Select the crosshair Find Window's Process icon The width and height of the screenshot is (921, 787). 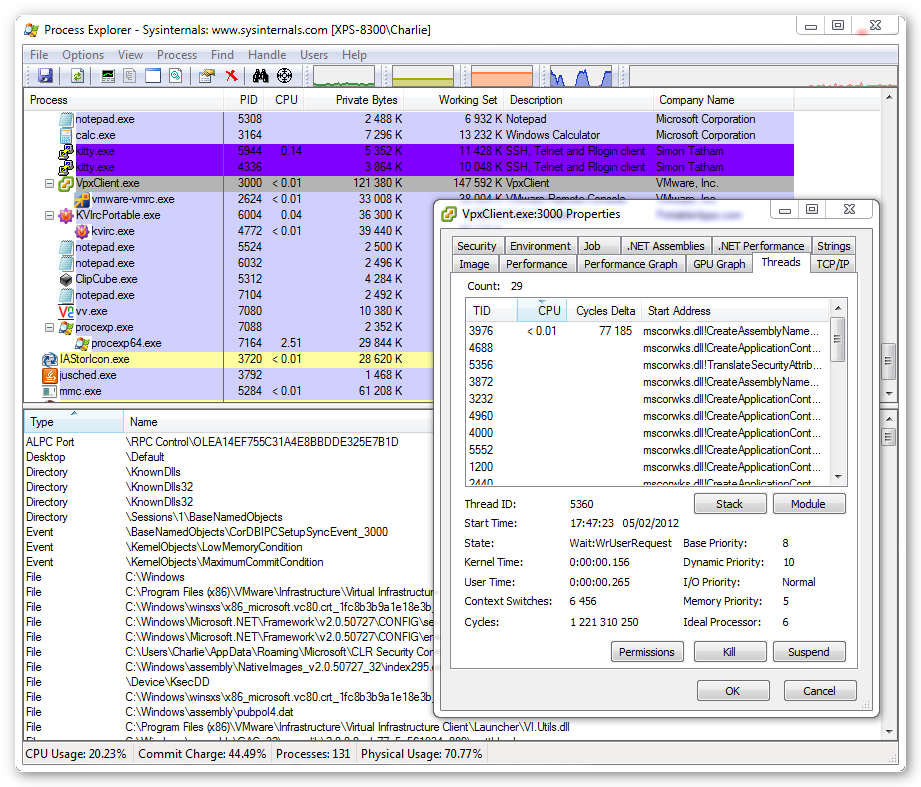point(284,76)
